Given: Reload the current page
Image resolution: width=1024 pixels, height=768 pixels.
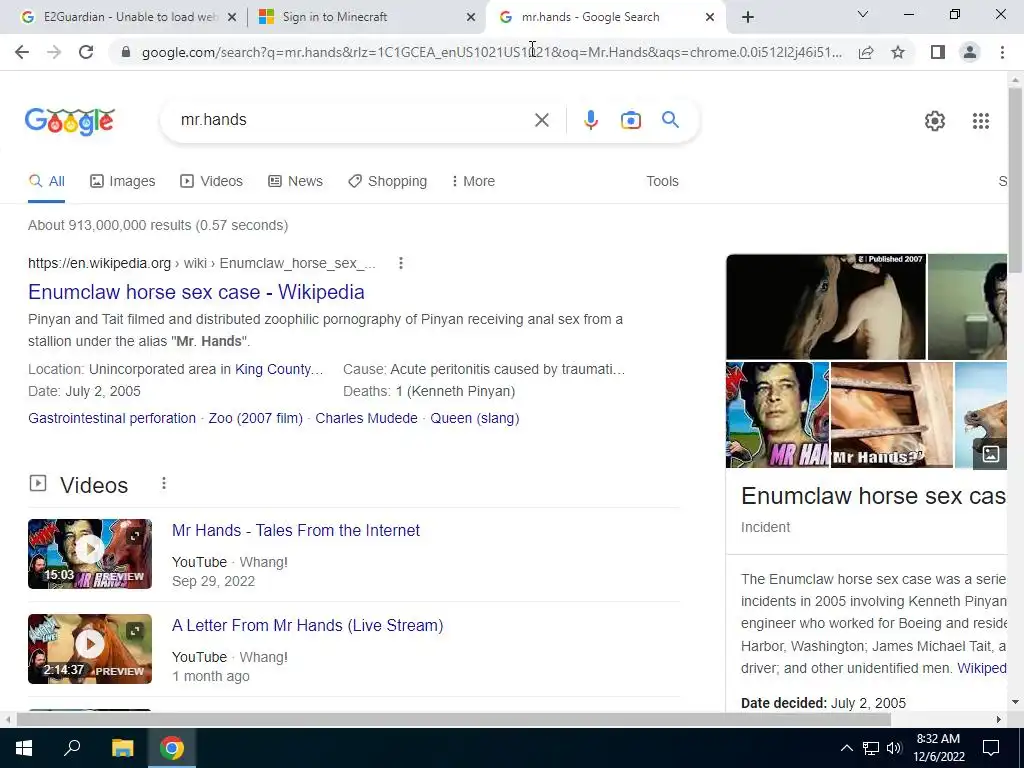Looking at the screenshot, I should tap(86, 52).
